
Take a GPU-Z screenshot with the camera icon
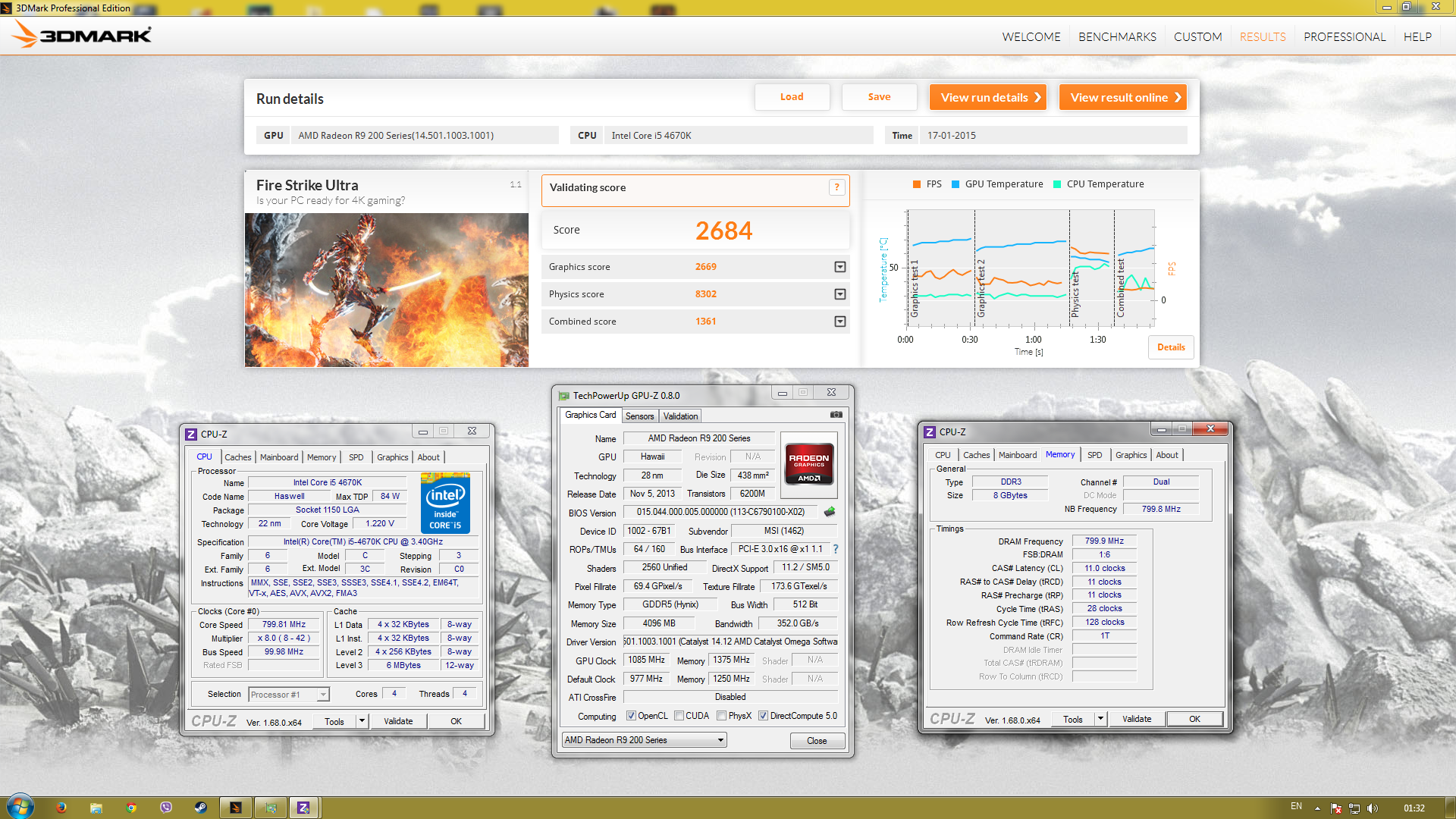coord(836,415)
